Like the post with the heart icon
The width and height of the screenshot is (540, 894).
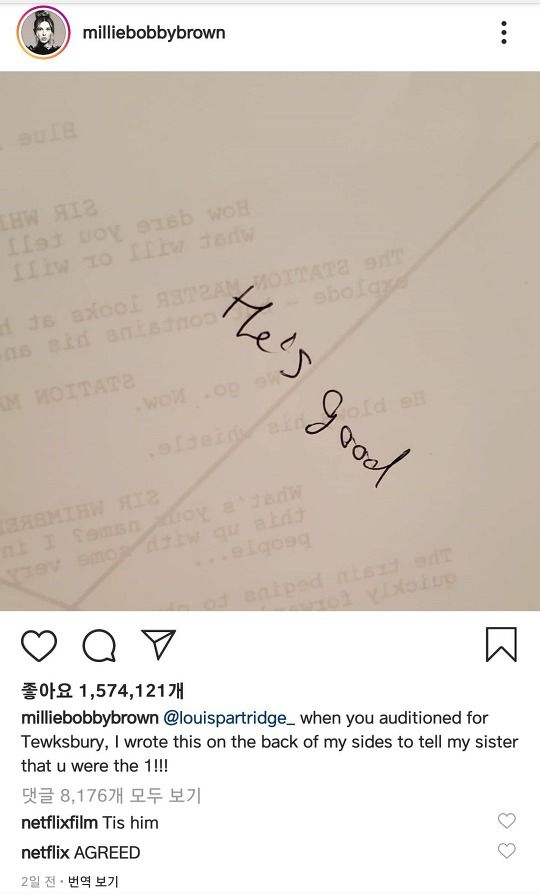[x=39, y=645]
